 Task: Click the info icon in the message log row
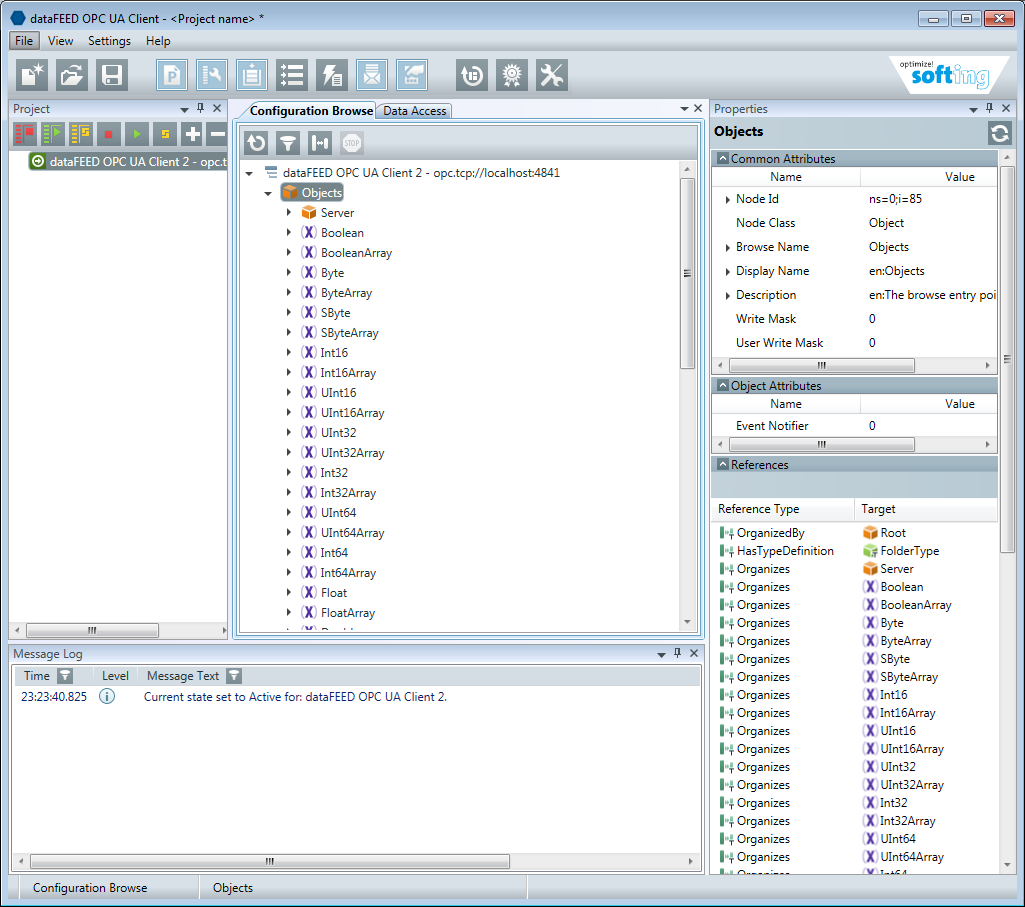pos(107,696)
